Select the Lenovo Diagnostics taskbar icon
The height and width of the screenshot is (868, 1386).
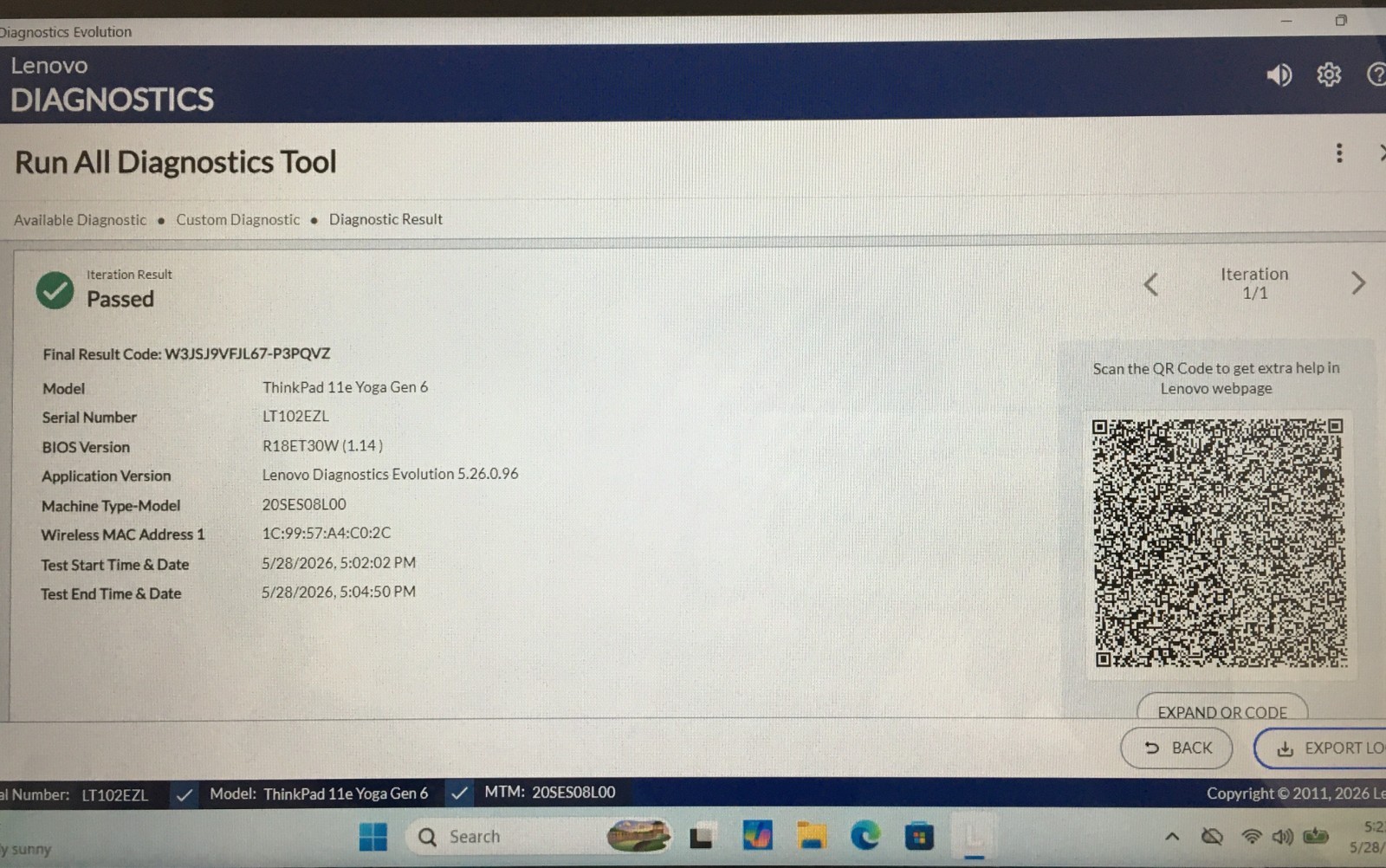tap(975, 838)
